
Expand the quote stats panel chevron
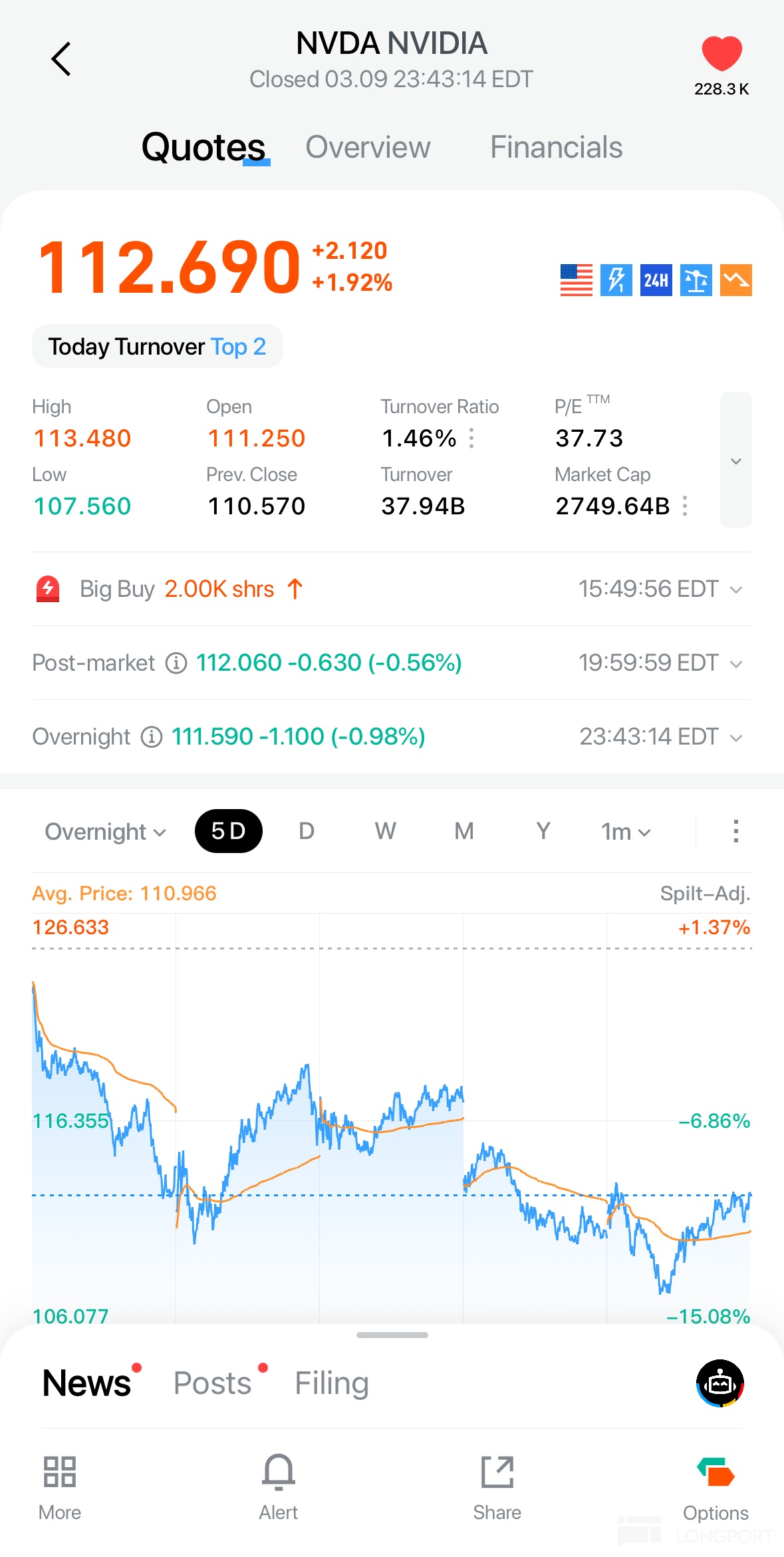click(x=735, y=460)
